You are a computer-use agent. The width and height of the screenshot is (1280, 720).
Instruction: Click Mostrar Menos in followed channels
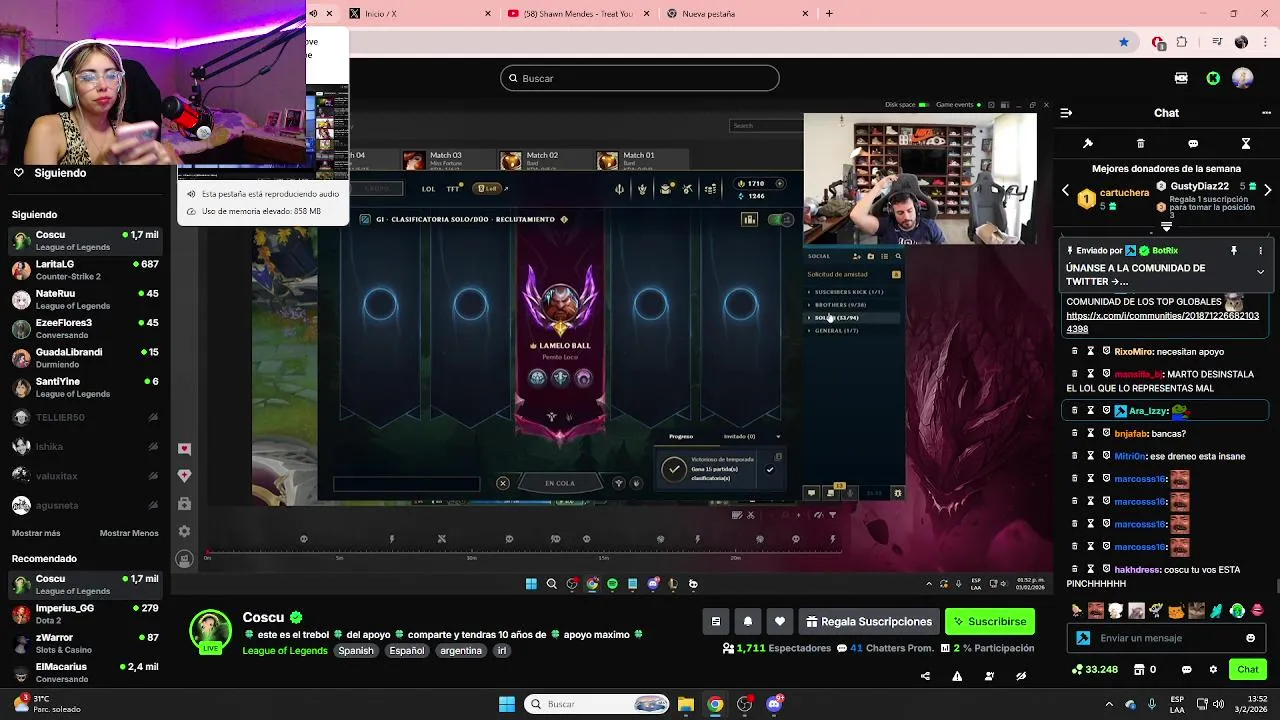[129, 533]
